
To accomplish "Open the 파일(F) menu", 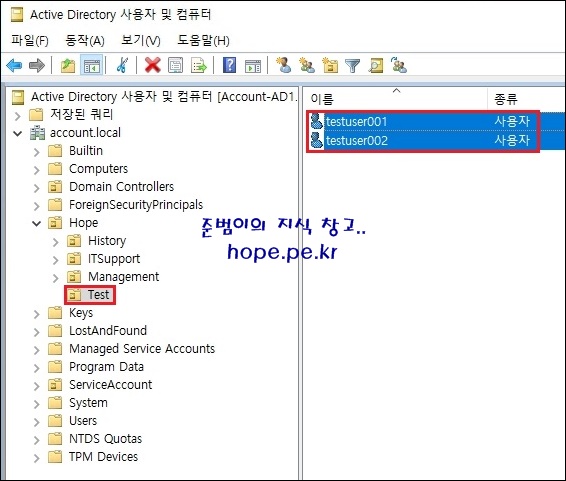I will coord(30,40).
